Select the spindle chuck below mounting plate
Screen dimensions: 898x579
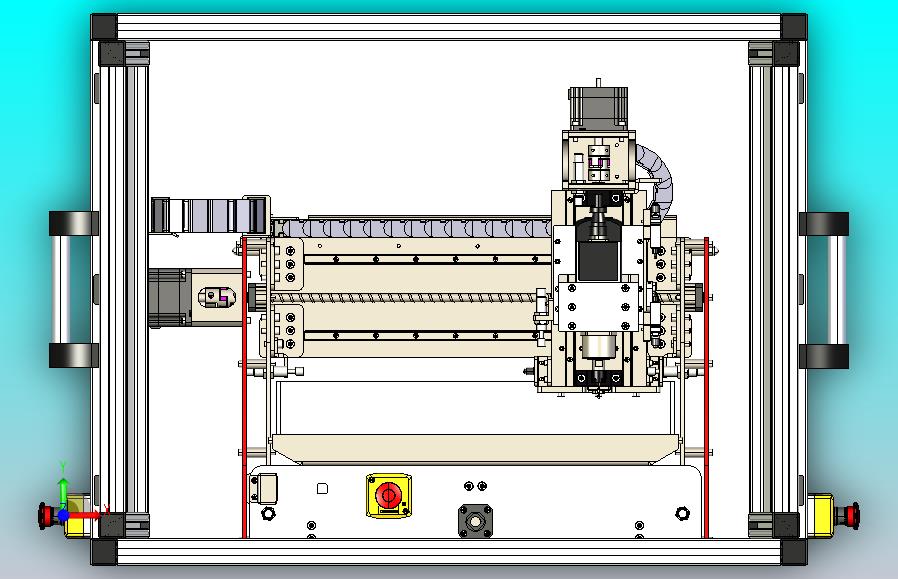(598, 346)
